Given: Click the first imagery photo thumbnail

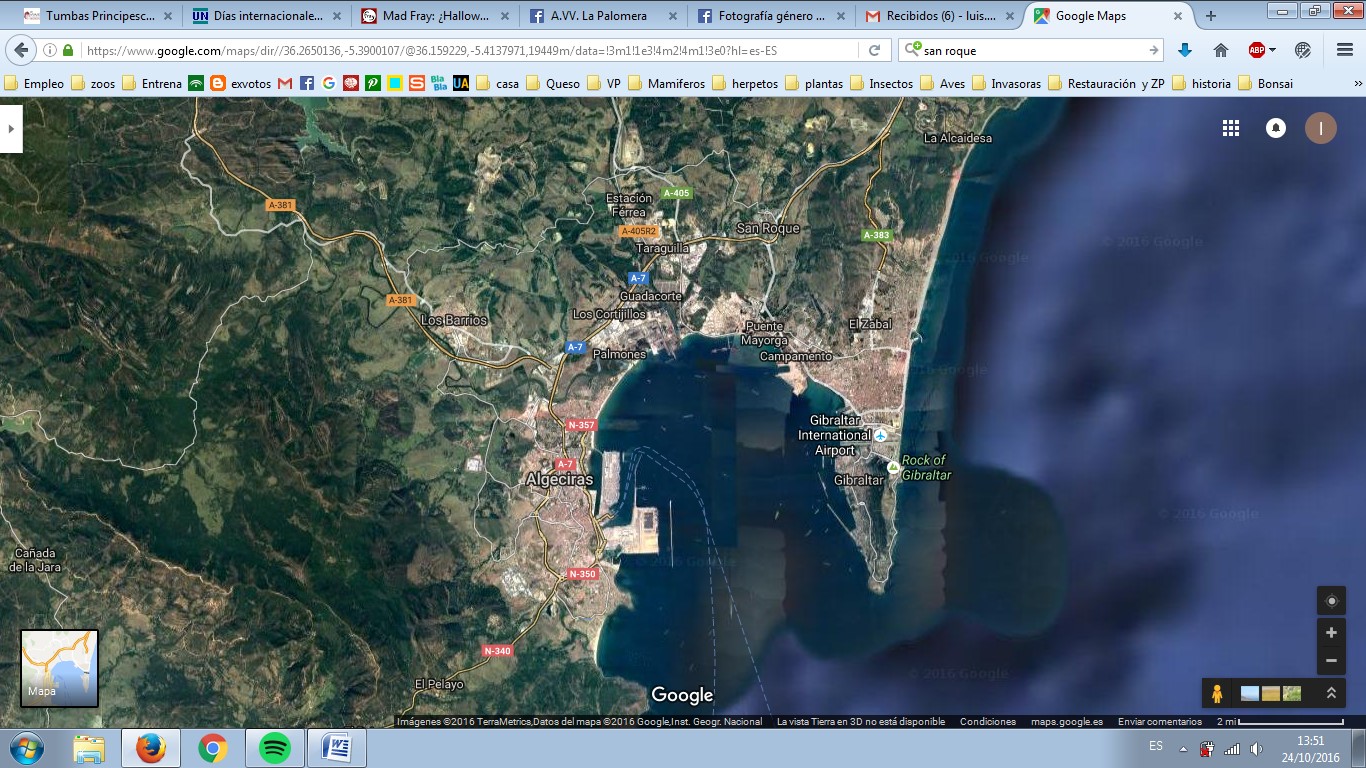Looking at the screenshot, I should (1250, 693).
